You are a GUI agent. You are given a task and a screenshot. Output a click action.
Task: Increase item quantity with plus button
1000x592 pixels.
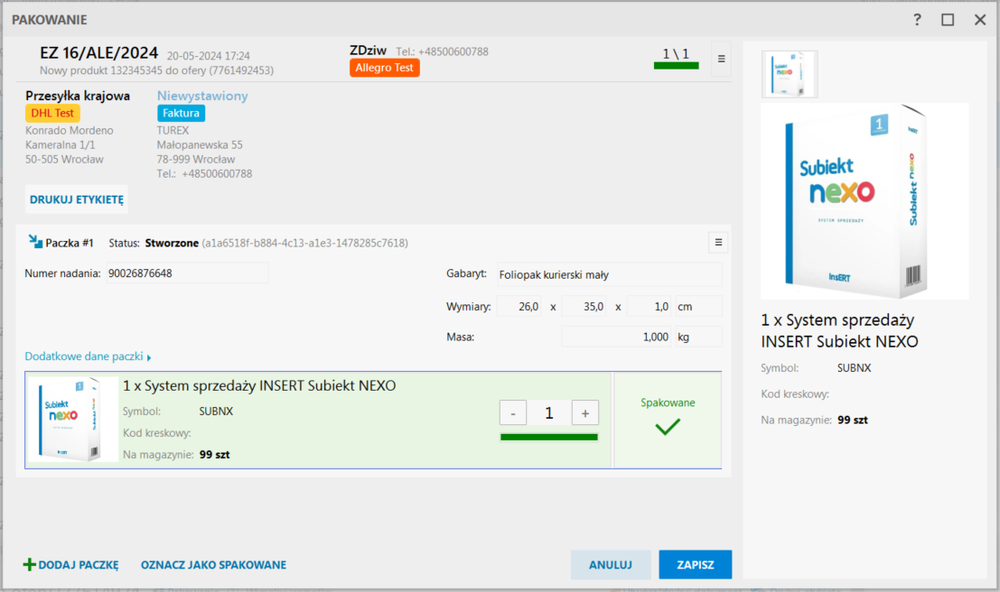(x=584, y=413)
